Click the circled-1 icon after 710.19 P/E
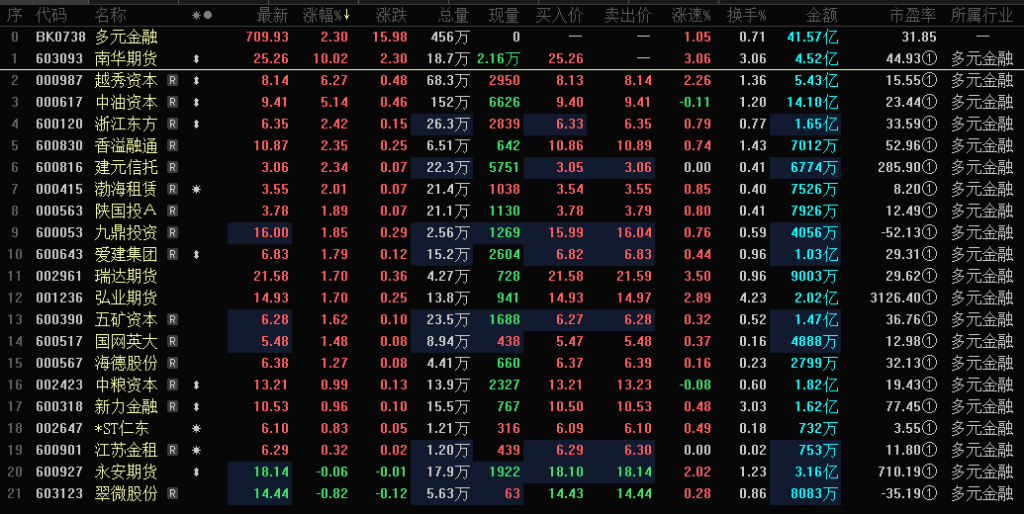This screenshot has width=1024, height=514. click(931, 472)
